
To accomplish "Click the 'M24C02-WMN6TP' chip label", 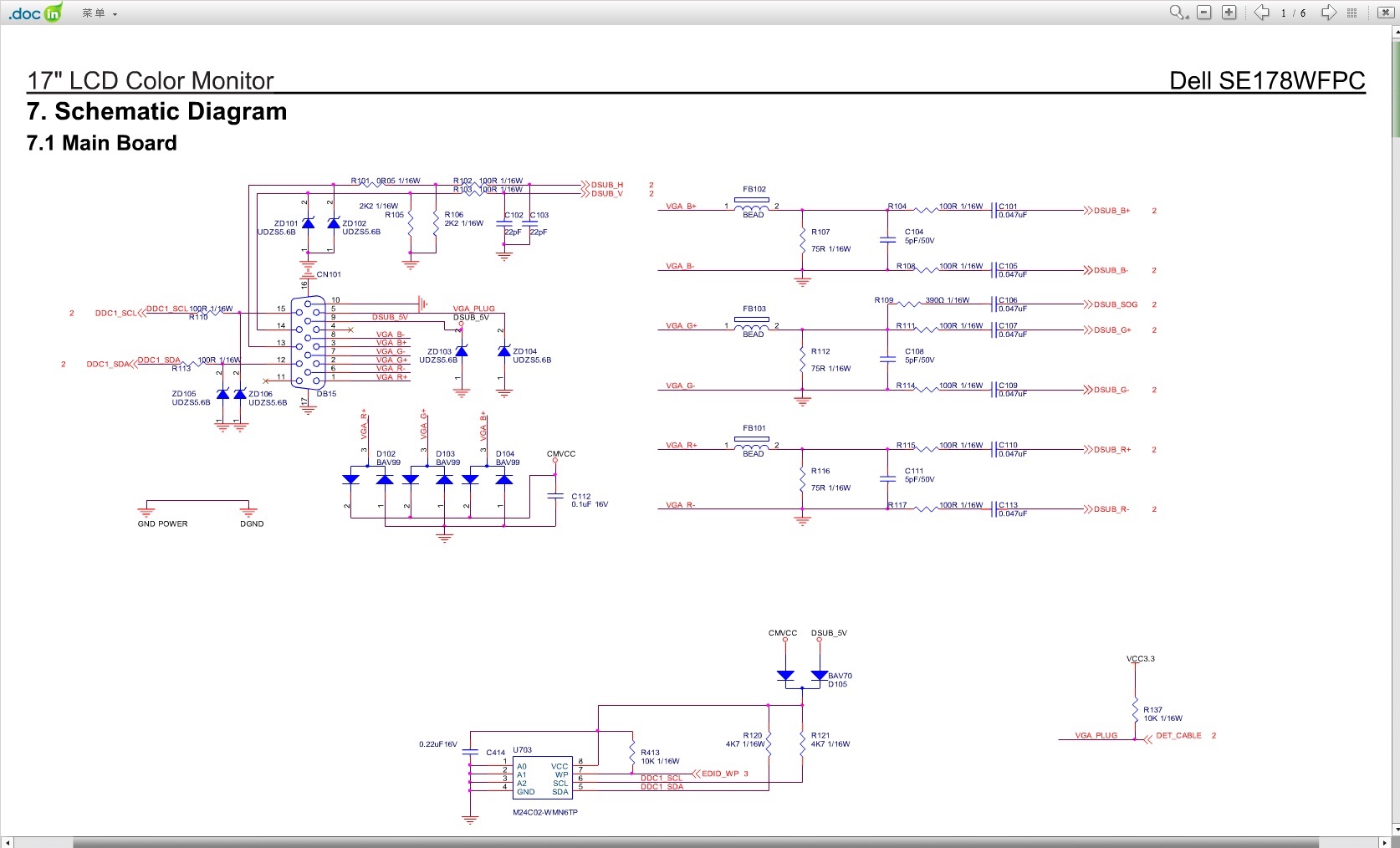I will click(545, 812).
